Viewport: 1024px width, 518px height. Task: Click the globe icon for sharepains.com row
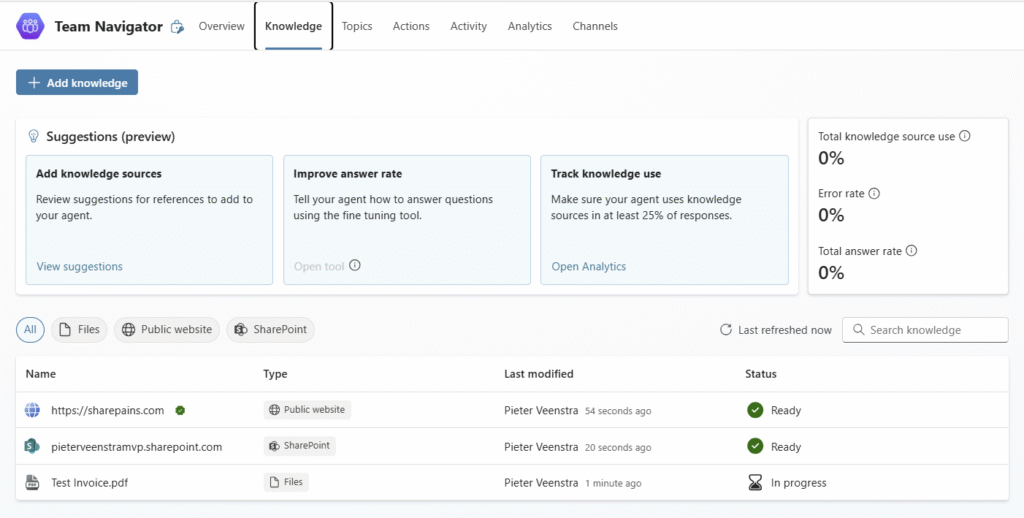pyautogui.click(x=32, y=410)
